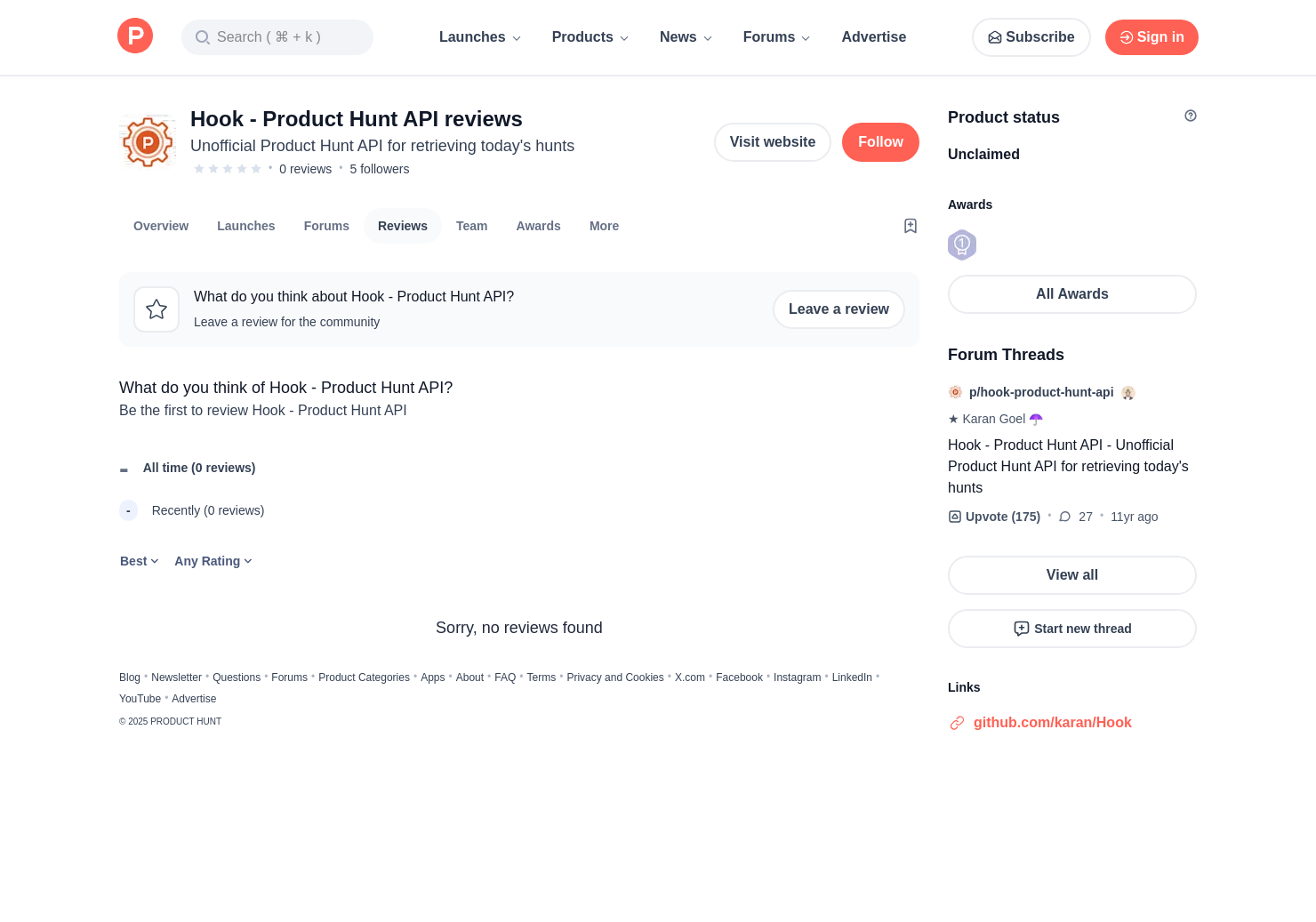The height and width of the screenshot is (922, 1316).
Task: Open the YouTube footer link
Action: 140,699
